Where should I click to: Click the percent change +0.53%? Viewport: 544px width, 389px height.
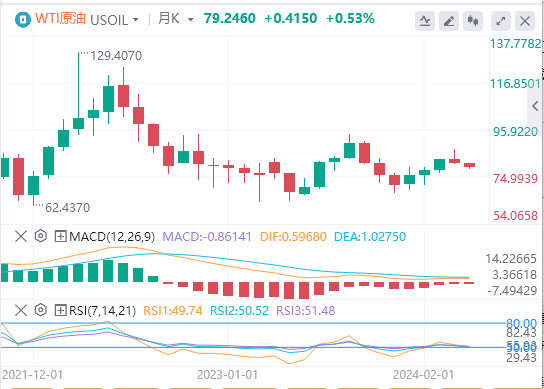pos(350,18)
